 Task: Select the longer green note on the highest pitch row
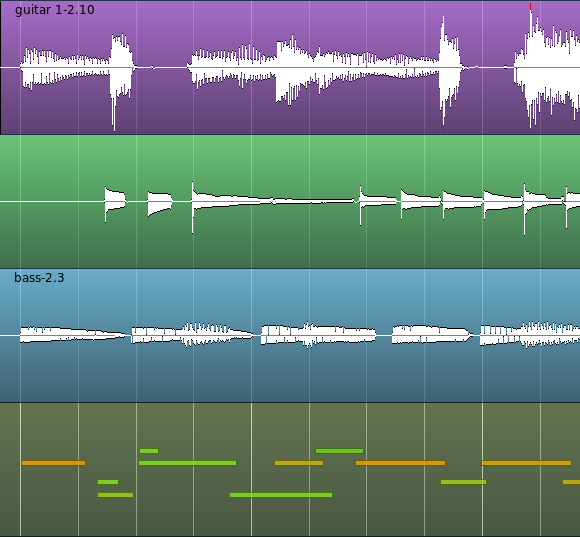[x=339, y=451]
